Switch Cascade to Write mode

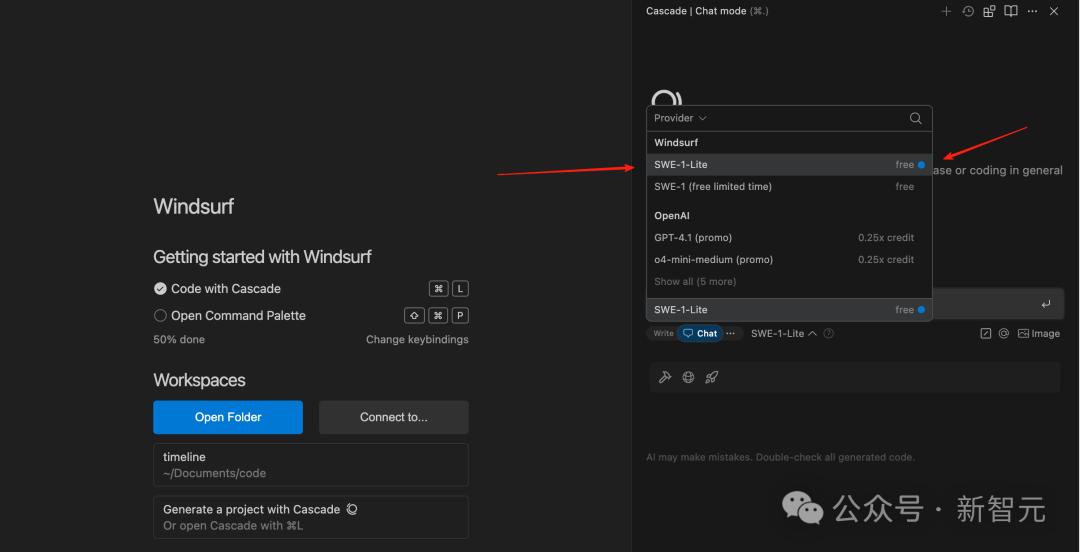coord(663,334)
